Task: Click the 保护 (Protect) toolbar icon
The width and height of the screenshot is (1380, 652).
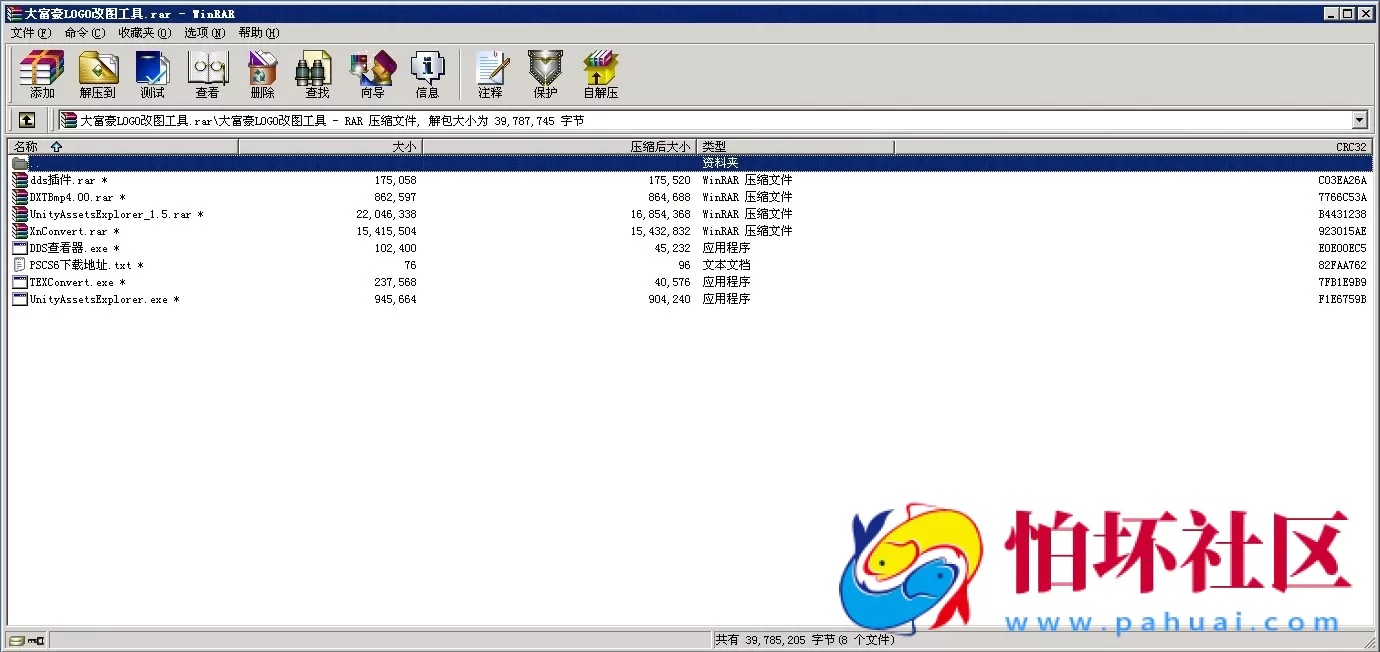Action: click(545, 75)
